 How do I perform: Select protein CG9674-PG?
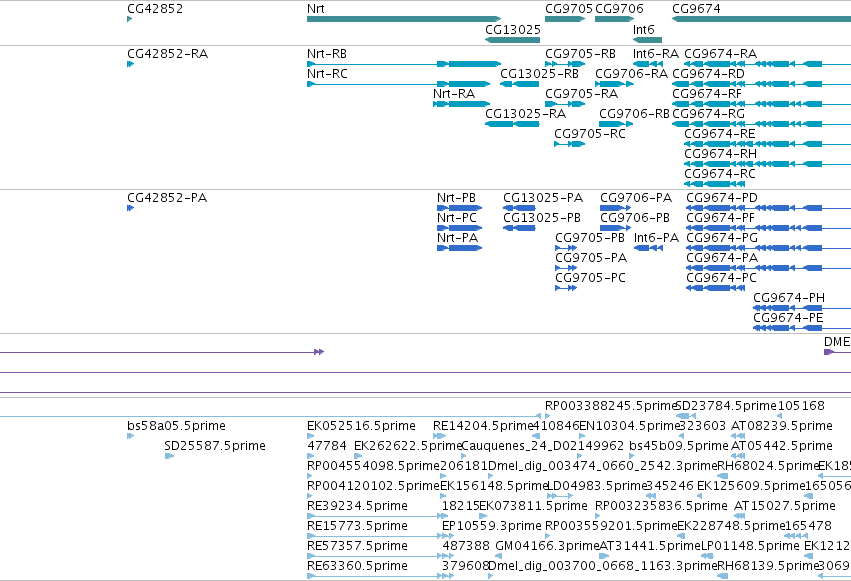click(769, 248)
